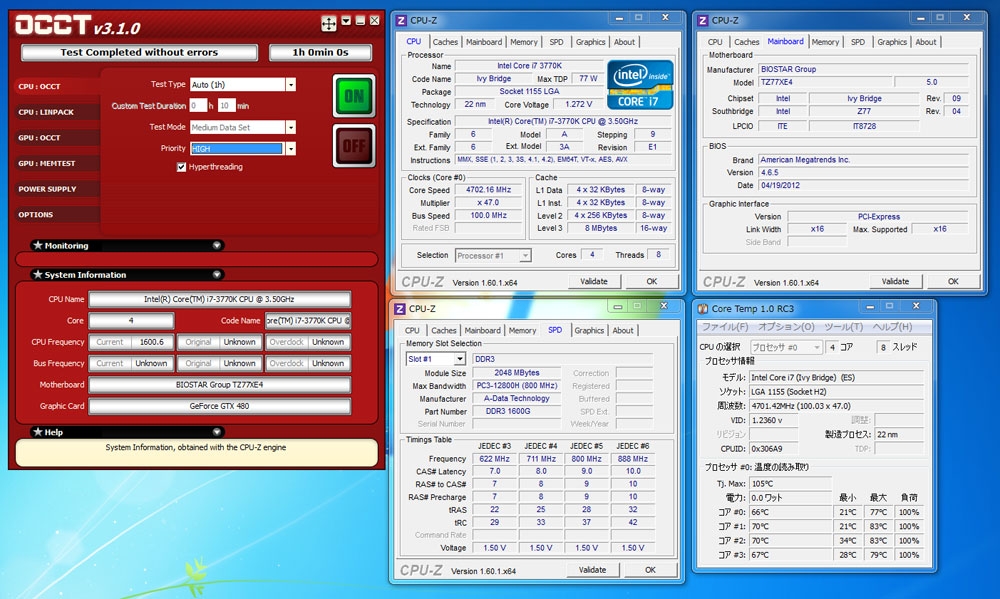This screenshot has width=1000, height=599.
Task: Select the CPU : LINPACK test tab
Action: [x=46, y=112]
